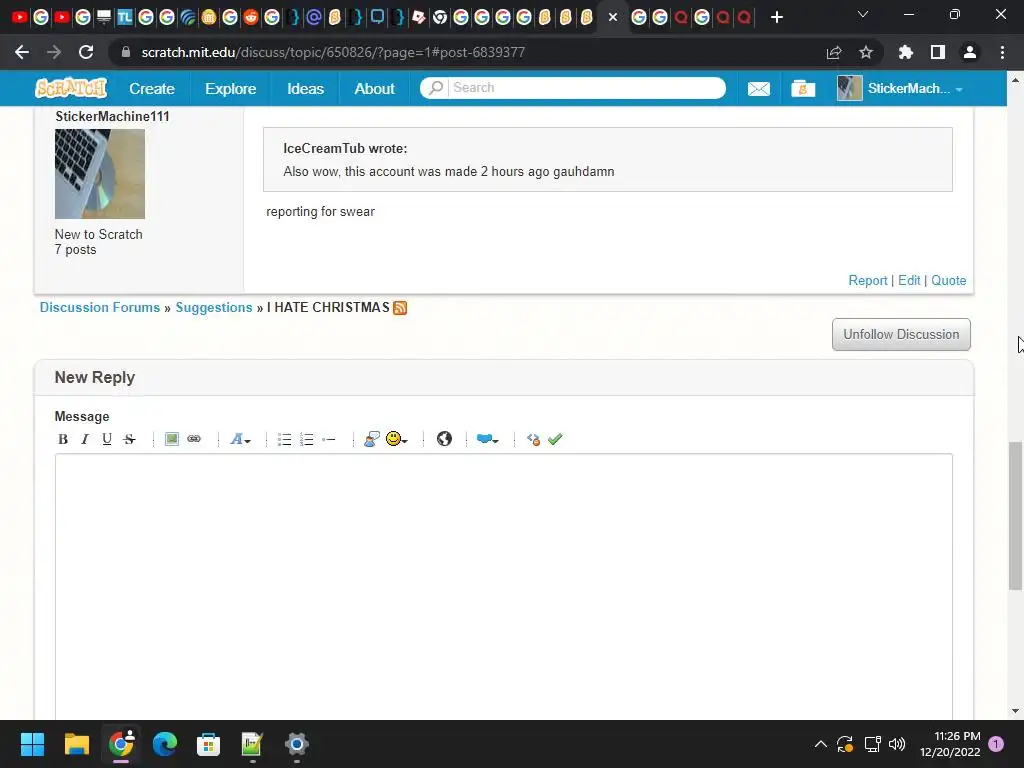Open My Stuff folder icon
Image resolution: width=1024 pixels, height=768 pixels.
(803, 89)
